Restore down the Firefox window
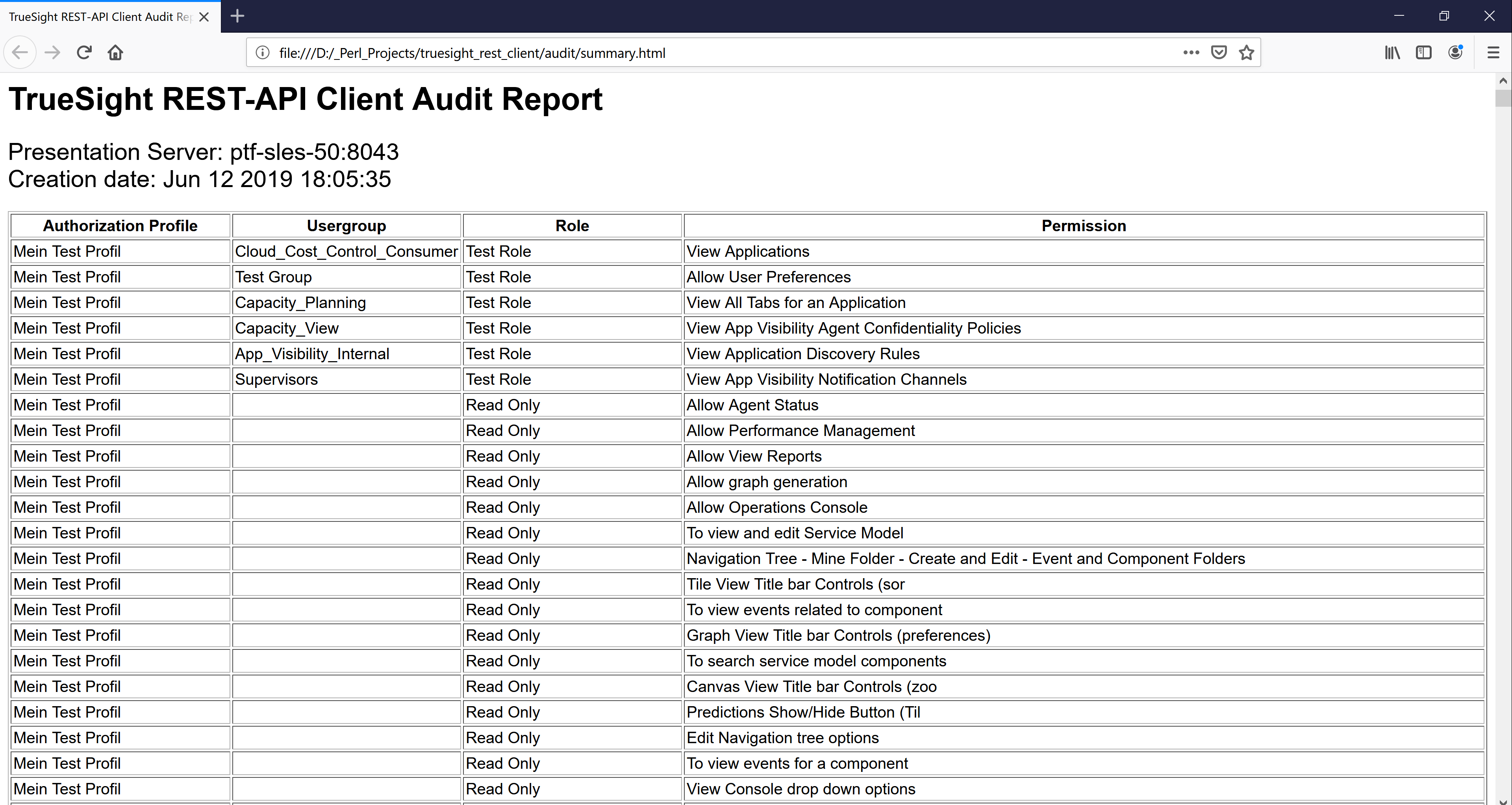Image resolution: width=1512 pixels, height=805 pixels. (1444, 16)
